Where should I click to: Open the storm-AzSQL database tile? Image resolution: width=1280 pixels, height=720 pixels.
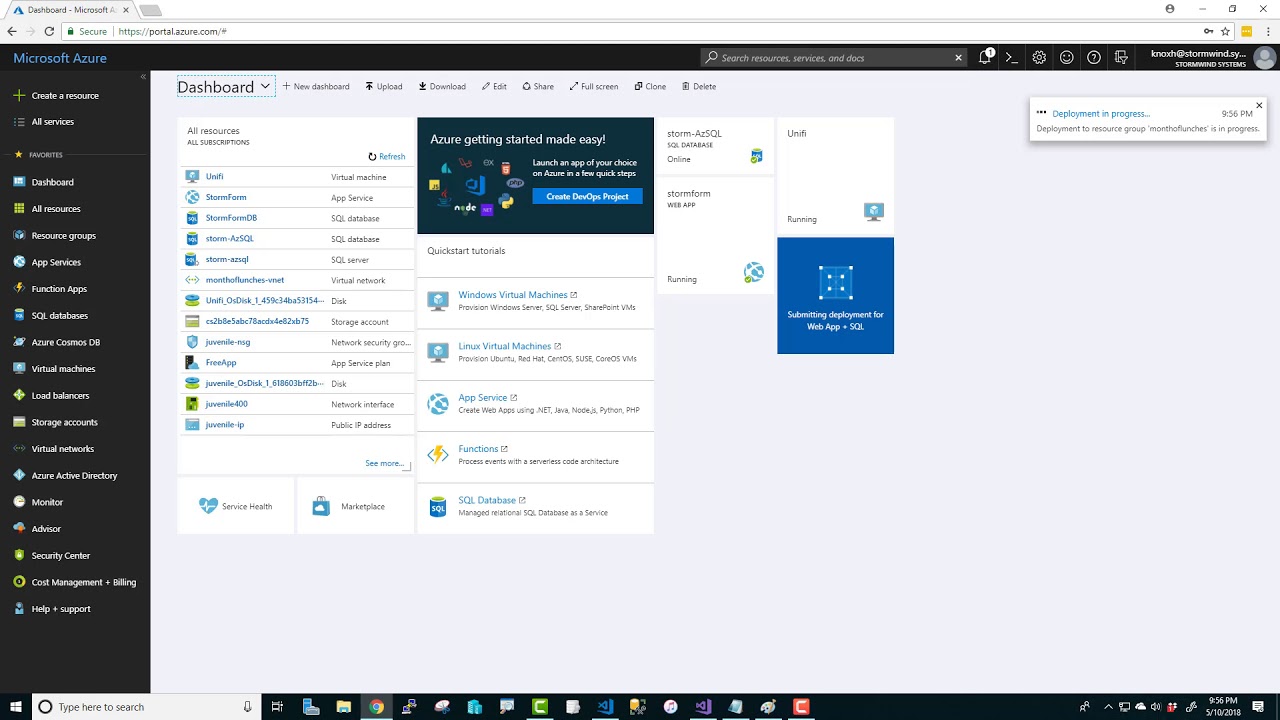714,145
